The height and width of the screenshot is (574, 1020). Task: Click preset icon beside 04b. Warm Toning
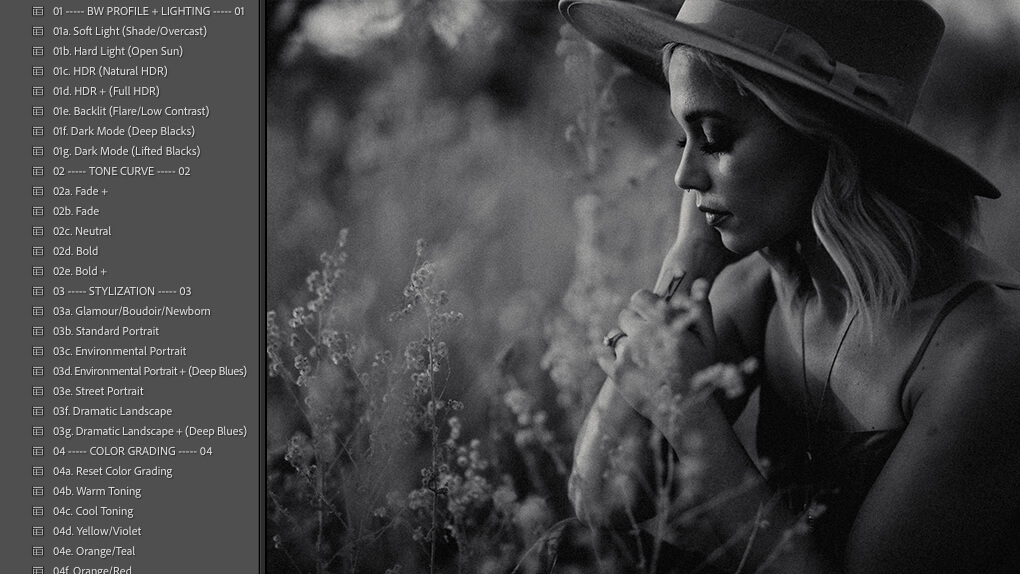point(38,491)
